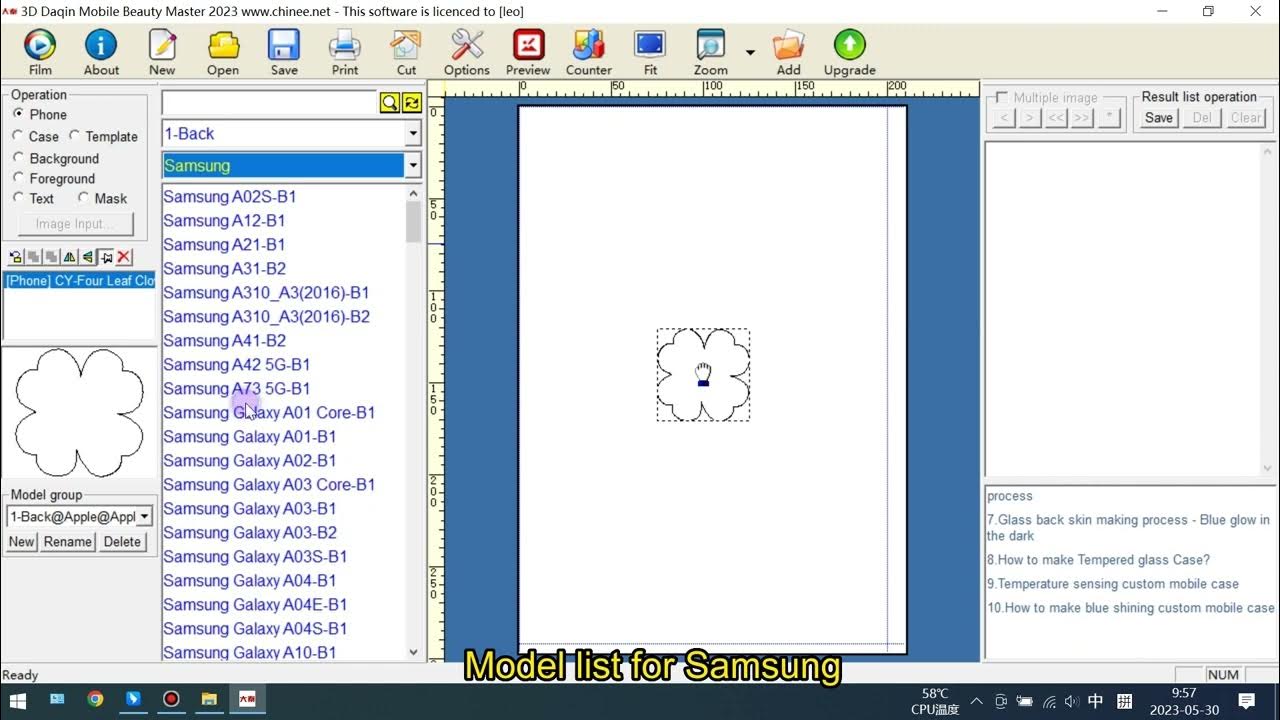Image resolution: width=1280 pixels, height=720 pixels.
Task: Click the Fit to screen icon
Action: click(650, 45)
